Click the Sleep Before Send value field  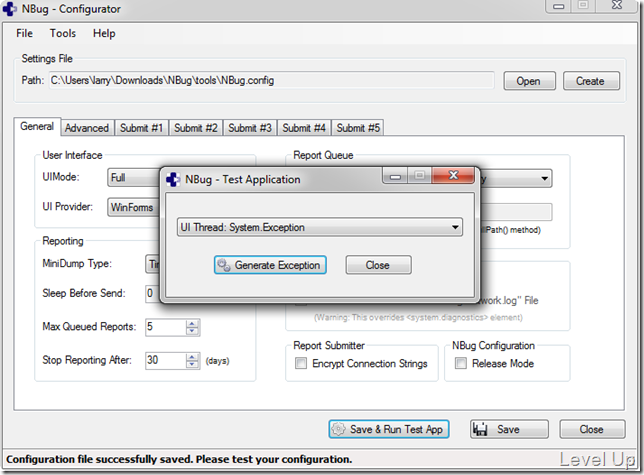(153, 294)
